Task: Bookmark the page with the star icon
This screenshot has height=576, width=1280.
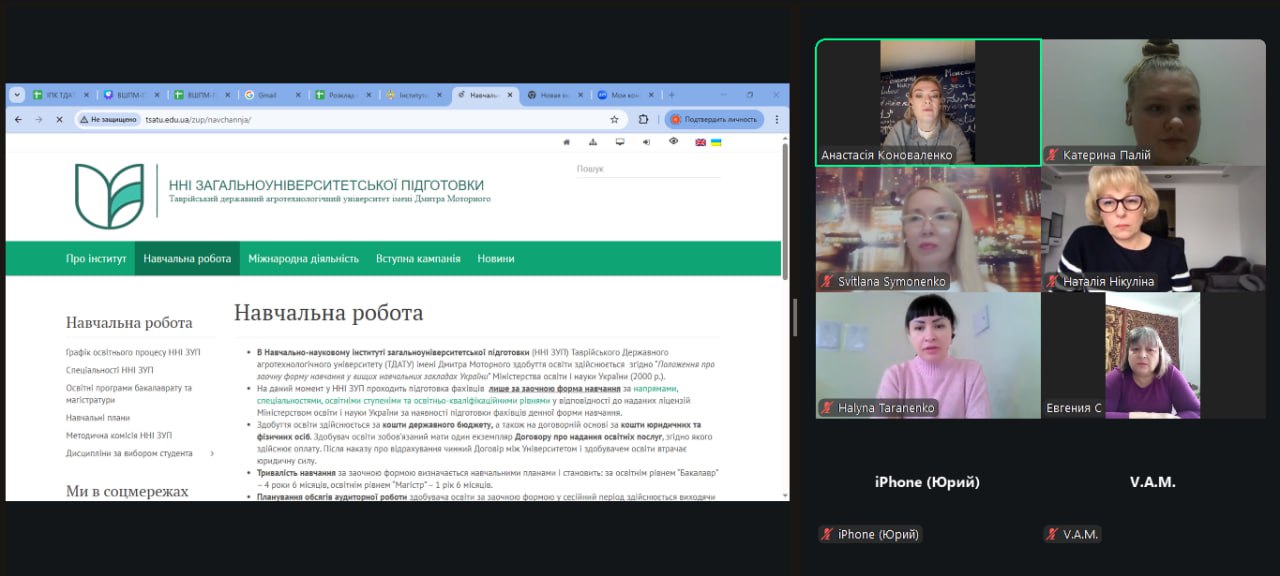Action: coord(614,119)
